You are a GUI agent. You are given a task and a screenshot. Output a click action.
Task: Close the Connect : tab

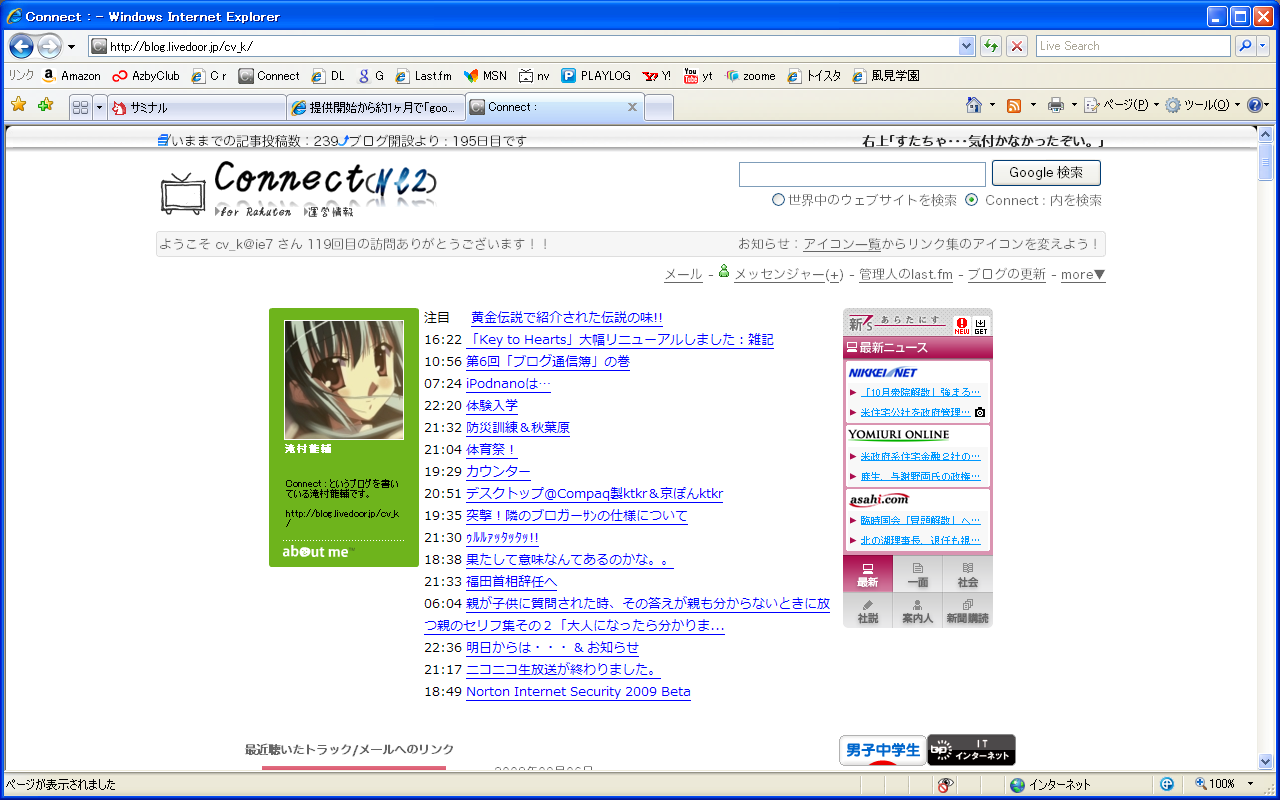click(632, 107)
